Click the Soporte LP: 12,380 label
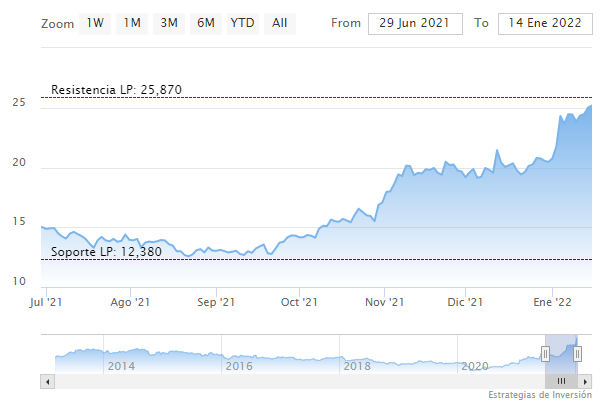The image size is (600, 407). (104, 252)
